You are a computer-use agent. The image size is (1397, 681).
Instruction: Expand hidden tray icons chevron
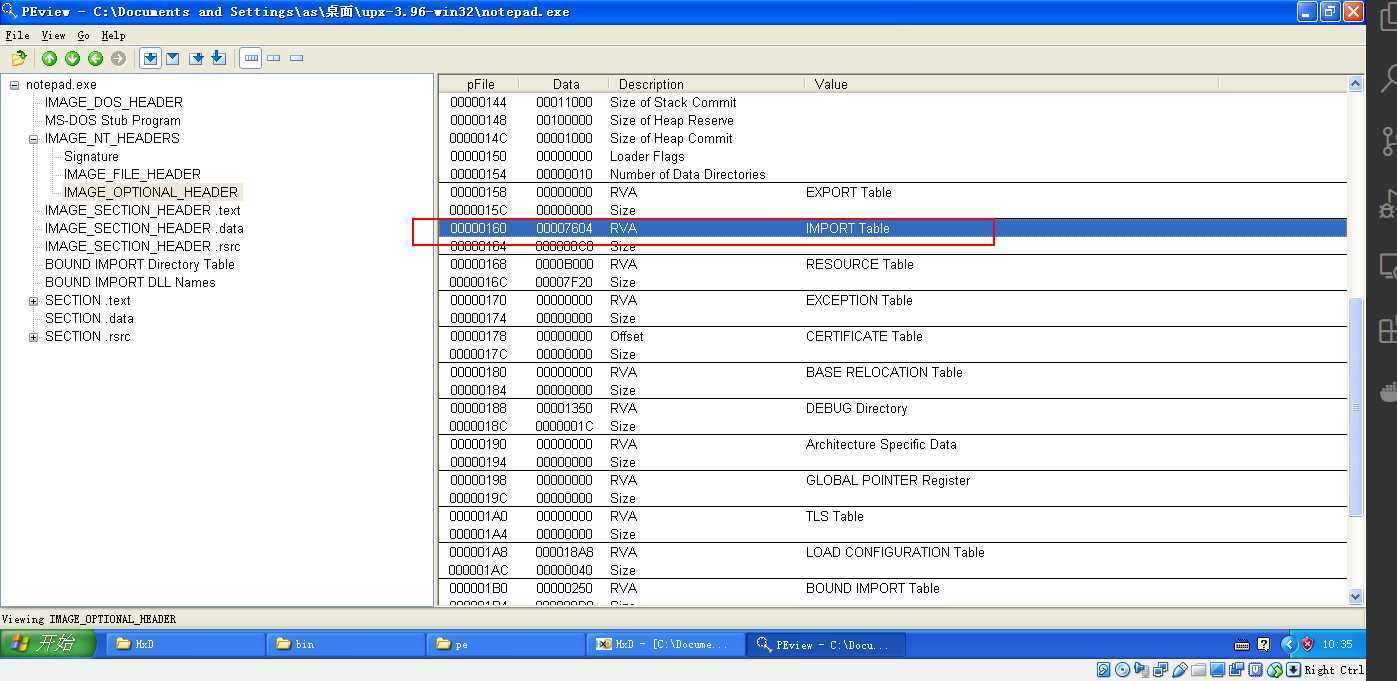[x=1289, y=645]
